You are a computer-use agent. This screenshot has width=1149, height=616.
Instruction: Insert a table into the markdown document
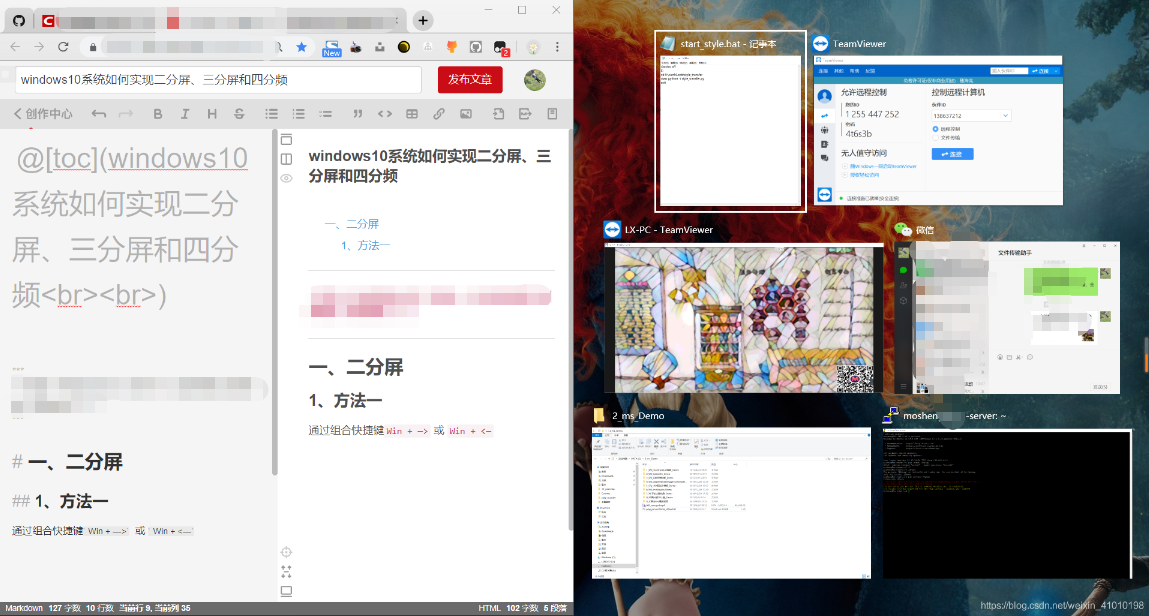(x=412, y=113)
